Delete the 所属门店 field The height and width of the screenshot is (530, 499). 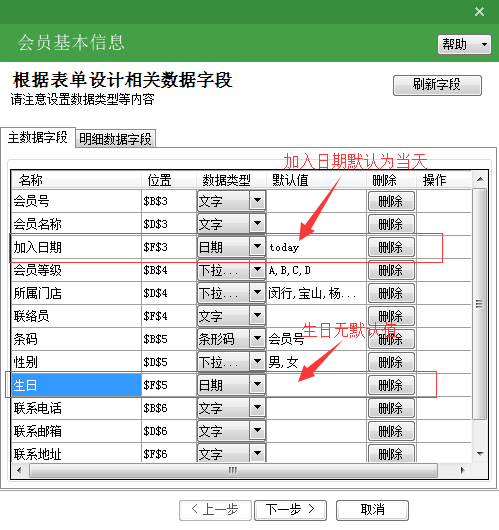click(x=391, y=293)
